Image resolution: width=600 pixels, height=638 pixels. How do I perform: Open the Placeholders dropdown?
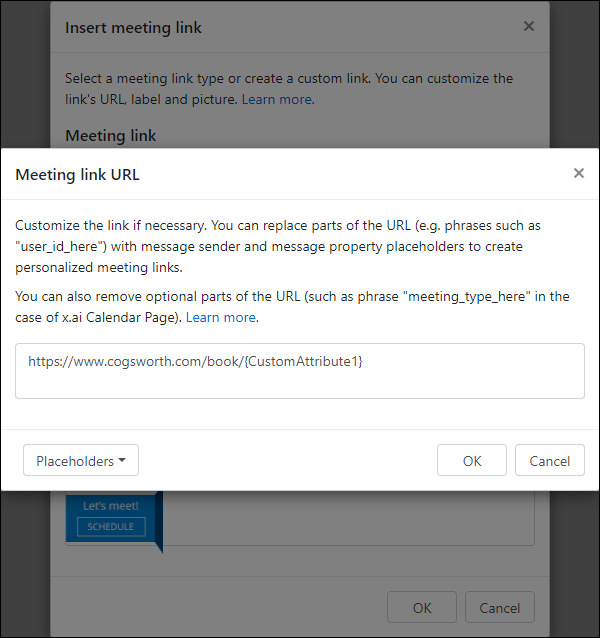[x=81, y=460]
